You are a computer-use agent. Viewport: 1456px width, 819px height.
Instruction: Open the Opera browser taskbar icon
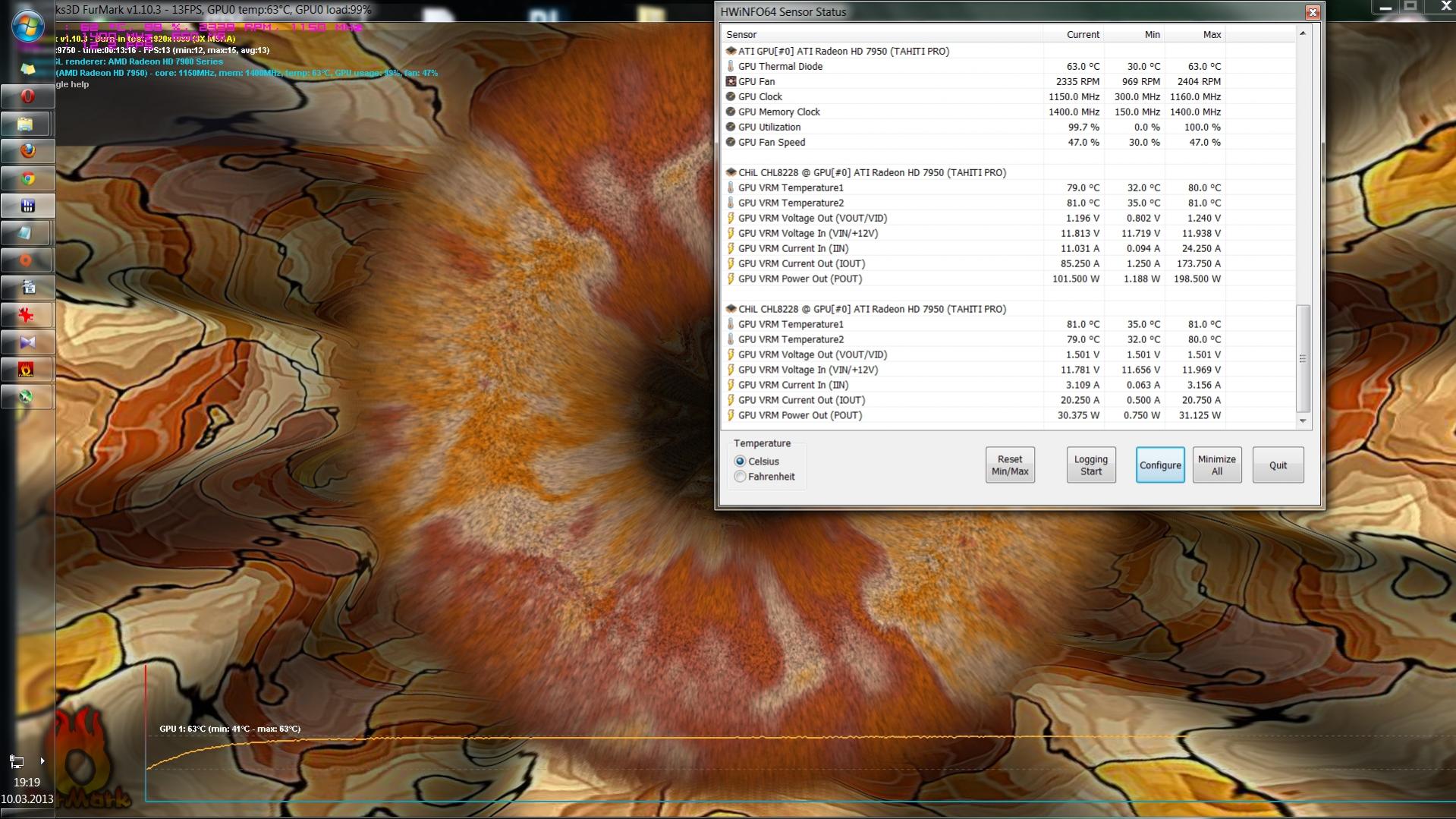tap(27, 96)
